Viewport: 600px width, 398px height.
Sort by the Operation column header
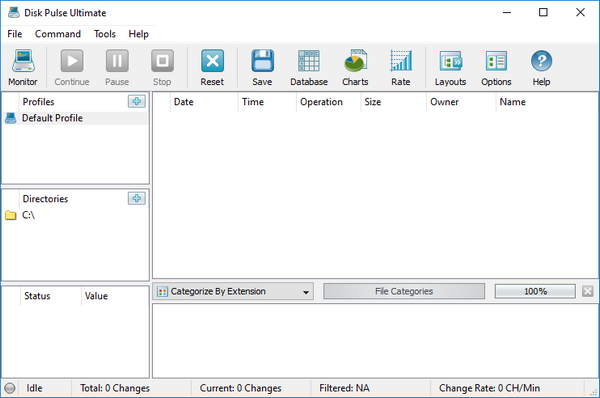coord(329,102)
